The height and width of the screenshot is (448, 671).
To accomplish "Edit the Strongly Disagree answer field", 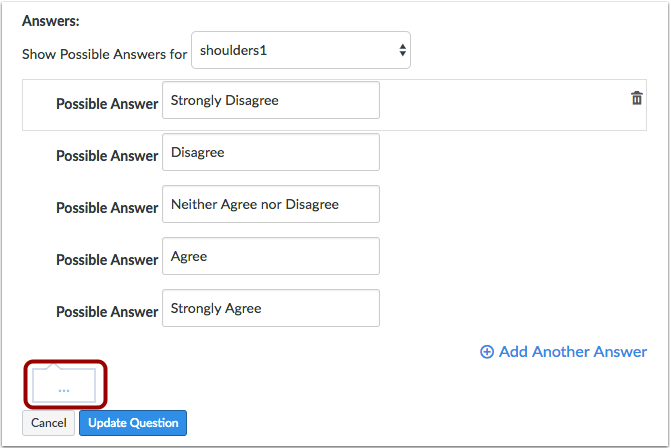I will point(271,100).
